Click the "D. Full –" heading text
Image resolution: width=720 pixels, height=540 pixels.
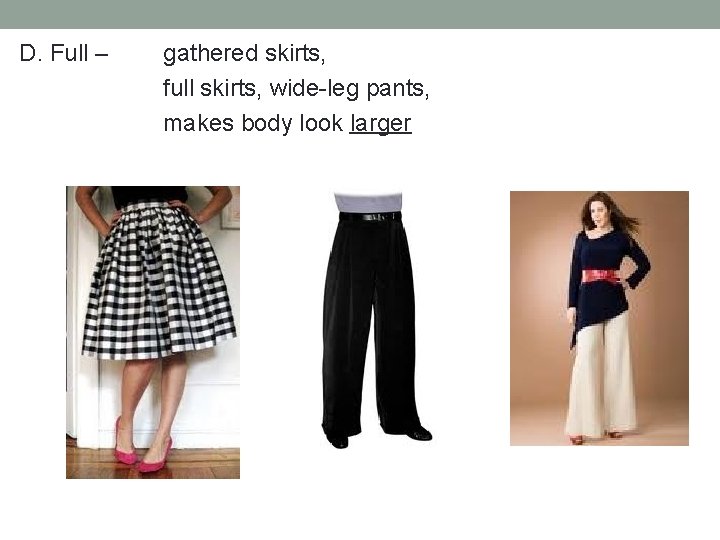[x=64, y=53]
